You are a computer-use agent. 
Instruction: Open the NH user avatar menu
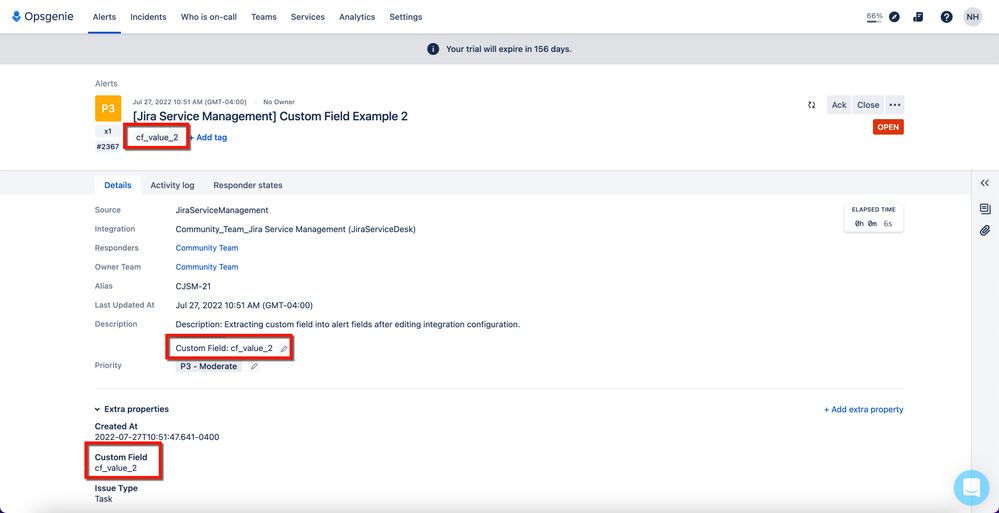[972, 17]
